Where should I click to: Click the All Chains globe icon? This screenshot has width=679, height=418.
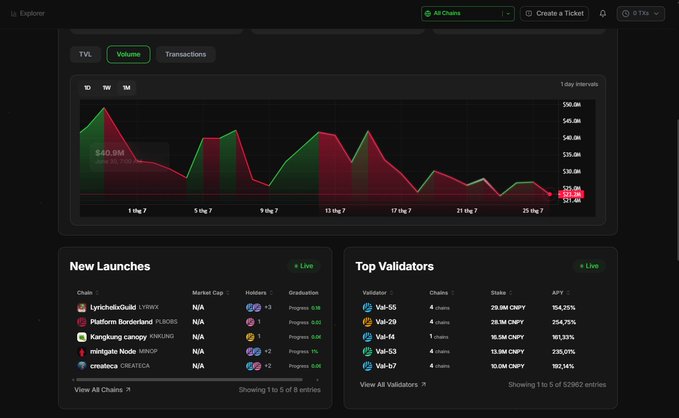click(x=428, y=13)
